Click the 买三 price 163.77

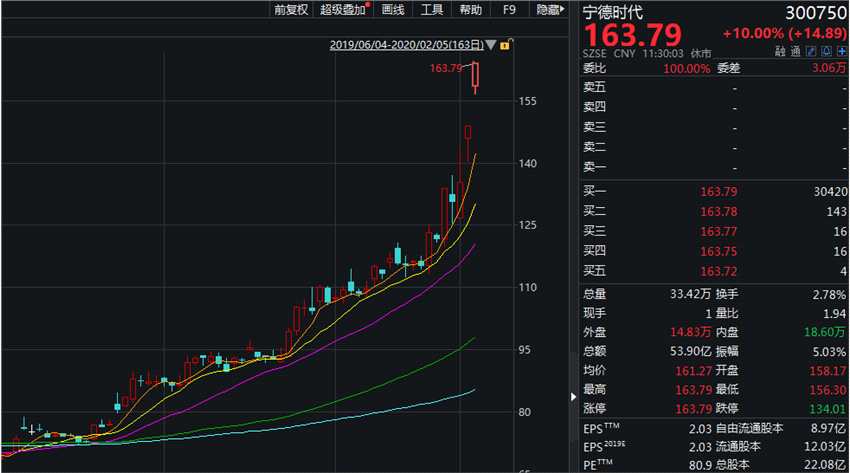[x=718, y=232]
